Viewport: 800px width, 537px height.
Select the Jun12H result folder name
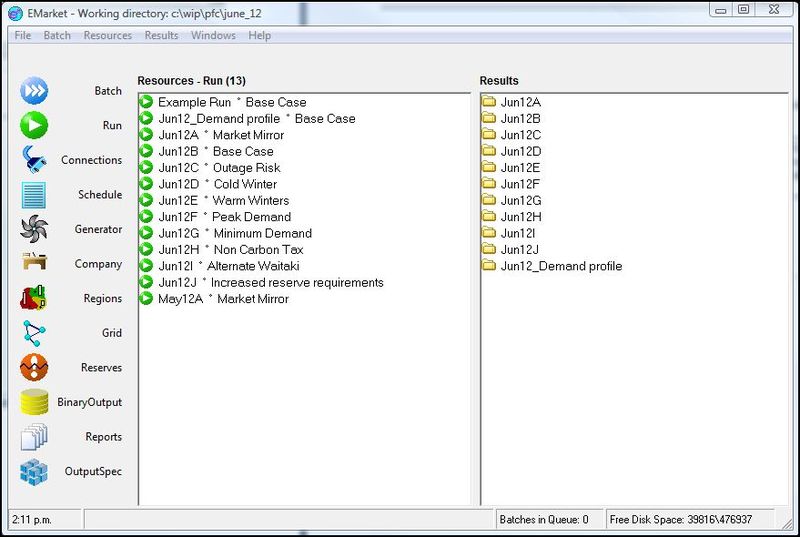click(521, 217)
